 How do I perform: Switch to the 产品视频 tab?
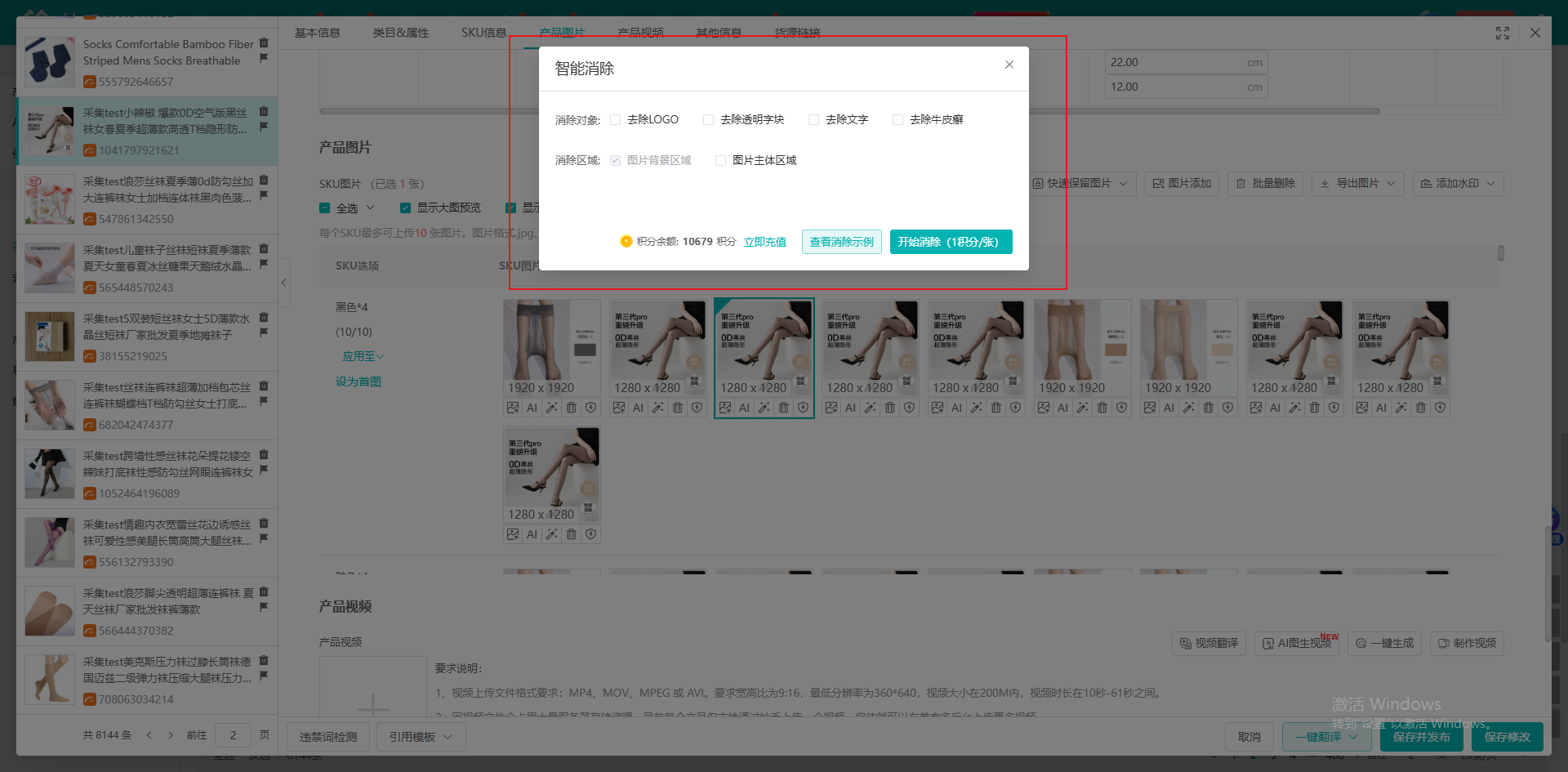[x=641, y=33]
